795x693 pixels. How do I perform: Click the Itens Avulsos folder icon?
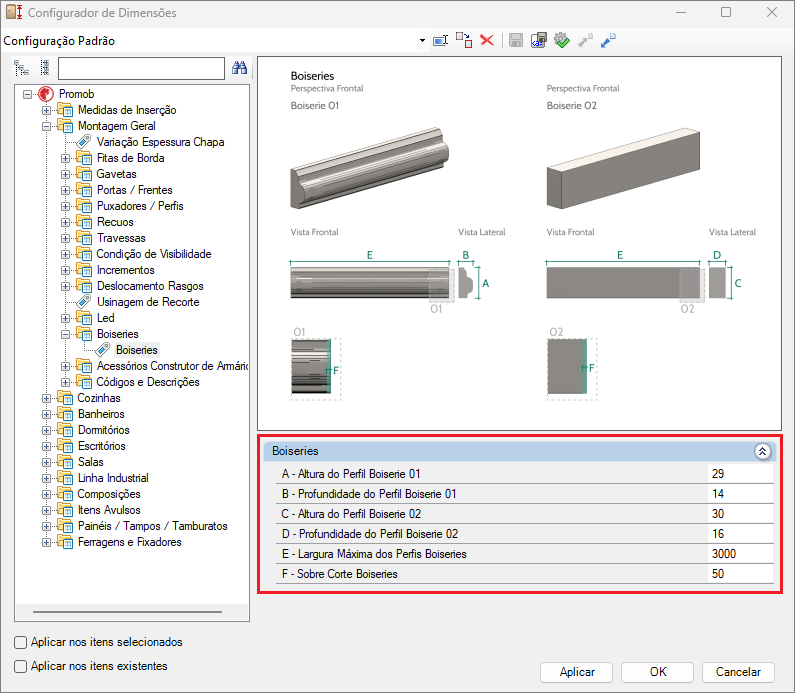(65, 510)
